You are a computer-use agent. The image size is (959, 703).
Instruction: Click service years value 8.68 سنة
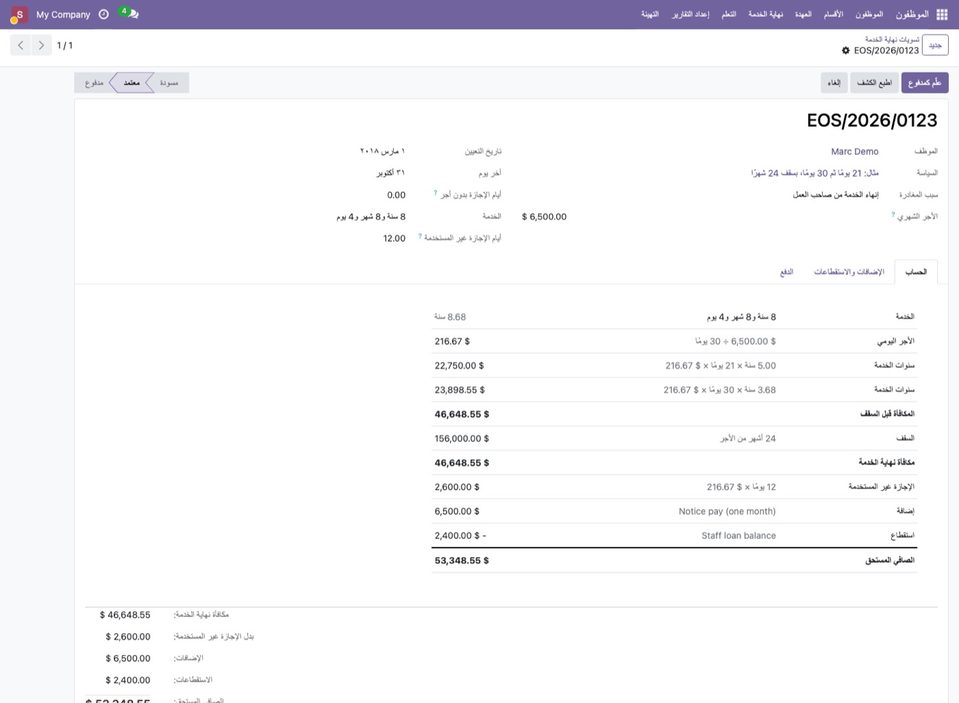point(450,317)
